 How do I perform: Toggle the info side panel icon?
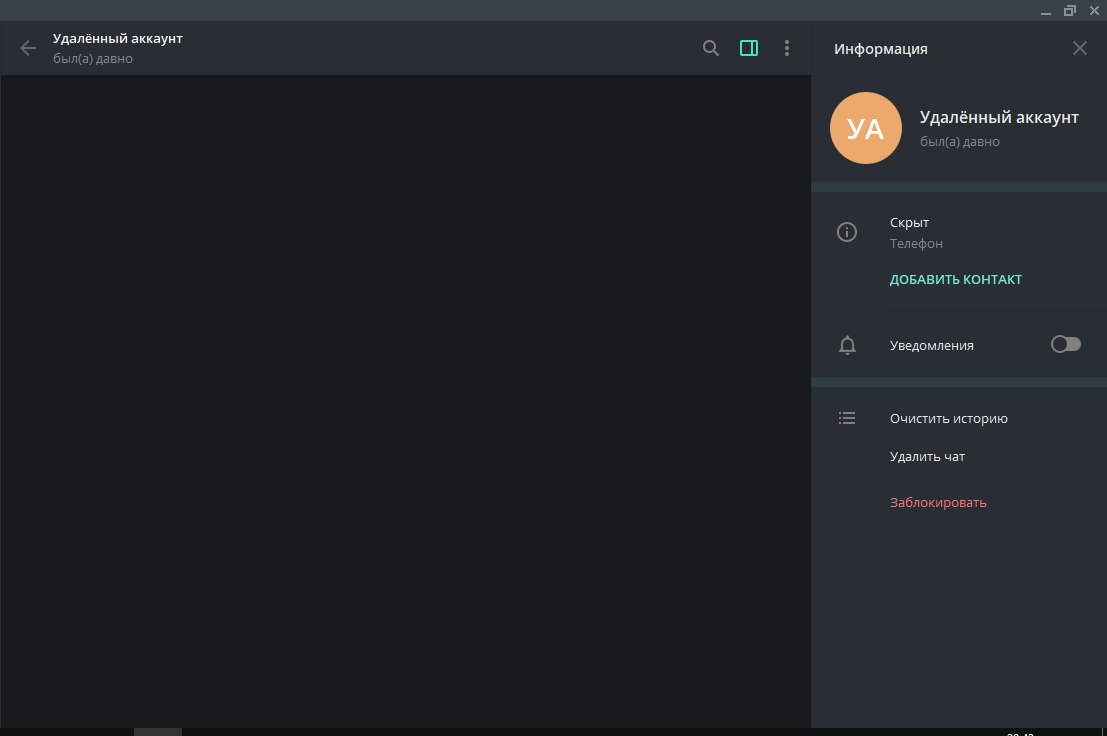(749, 48)
